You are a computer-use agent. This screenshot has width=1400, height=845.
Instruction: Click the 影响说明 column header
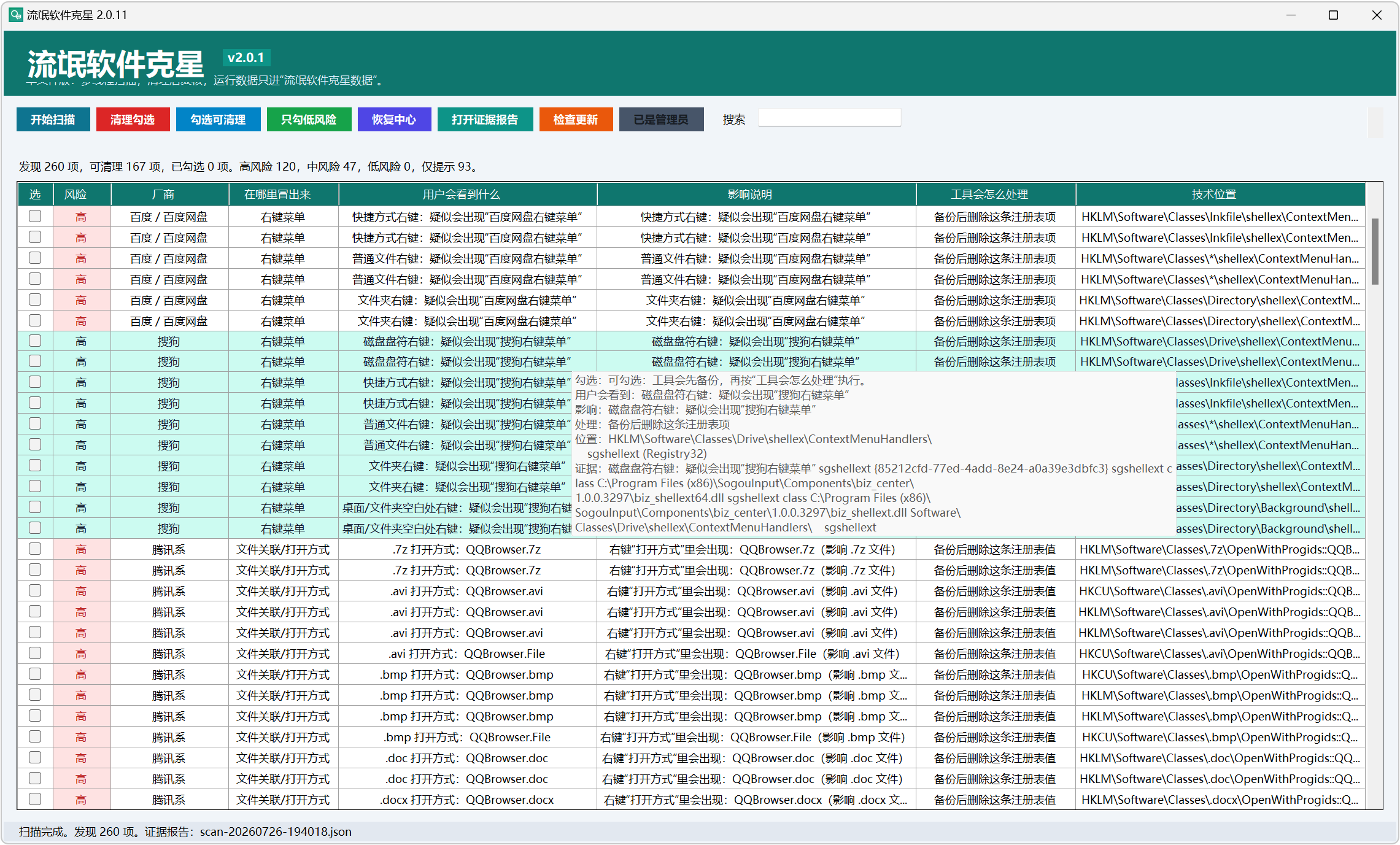click(756, 195)
